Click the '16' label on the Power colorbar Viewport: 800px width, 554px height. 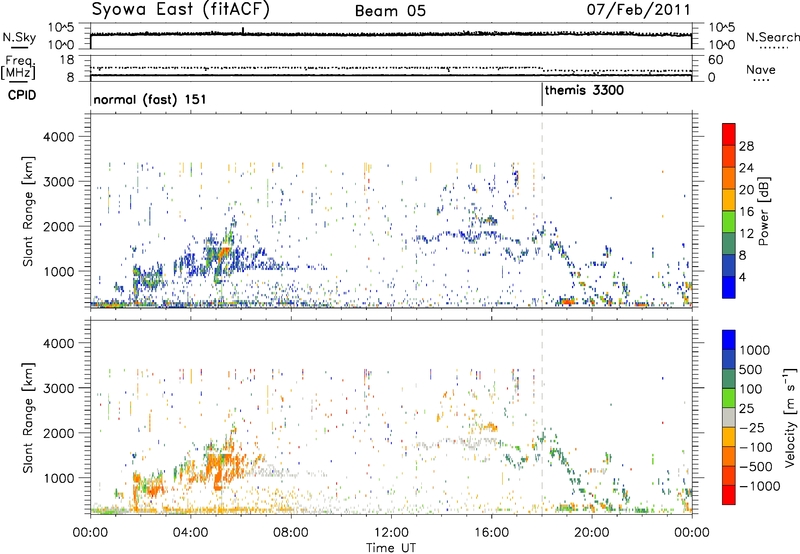(746, 212)
